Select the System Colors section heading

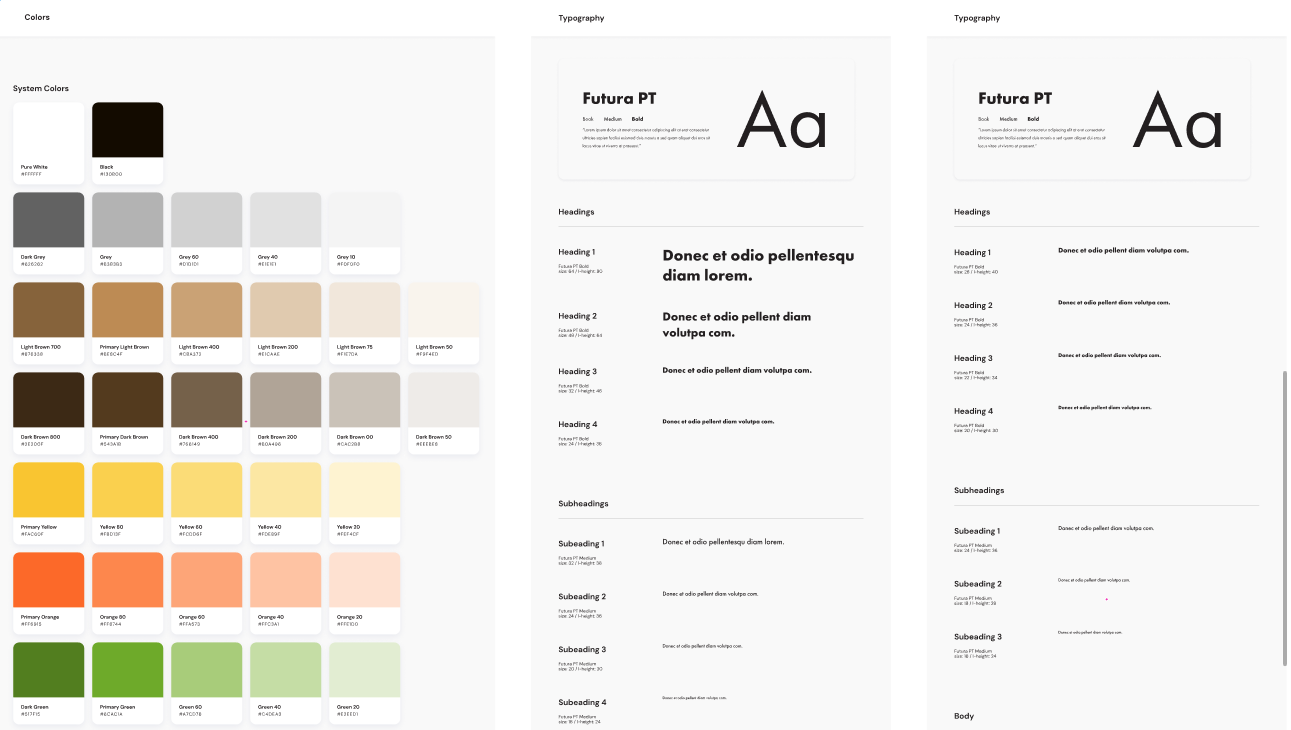click(41, 89)
